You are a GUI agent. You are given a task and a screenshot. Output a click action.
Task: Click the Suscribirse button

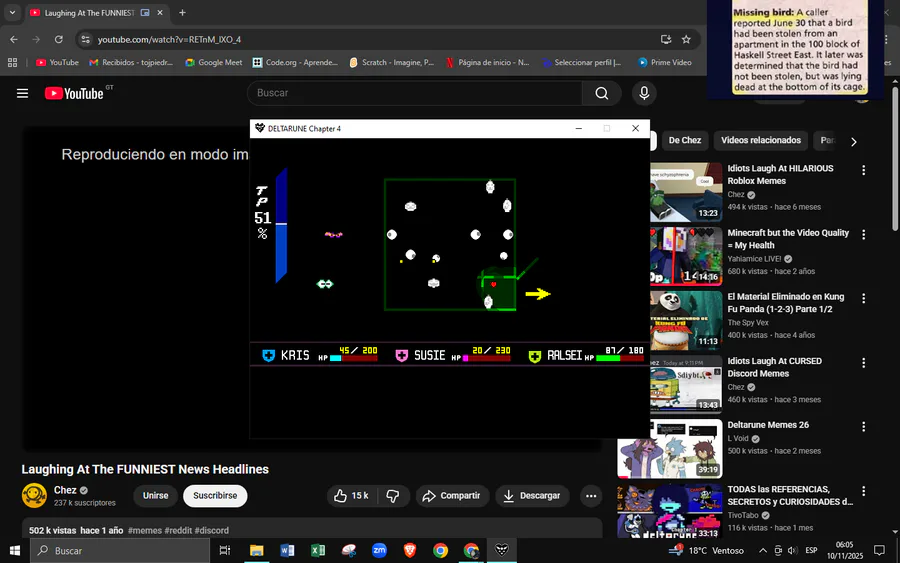tap(215, 496)
